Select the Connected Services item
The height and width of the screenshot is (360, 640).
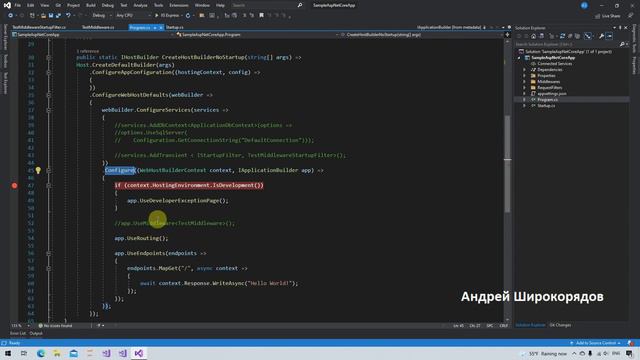click(x=554, y=64)
